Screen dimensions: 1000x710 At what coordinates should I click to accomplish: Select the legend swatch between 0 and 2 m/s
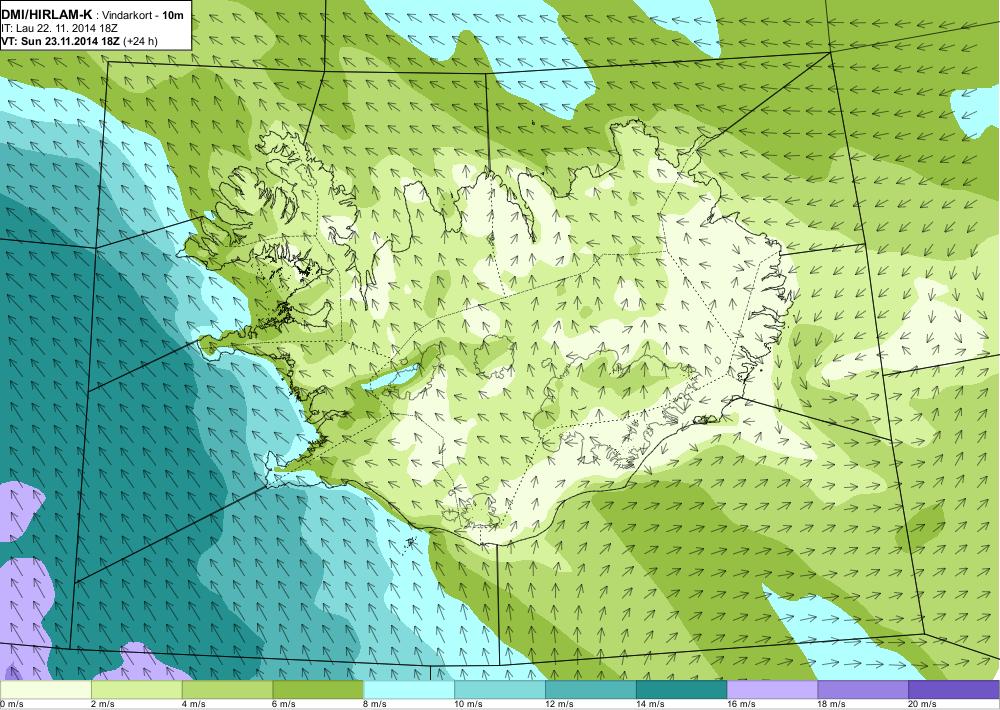pos(46,690)
